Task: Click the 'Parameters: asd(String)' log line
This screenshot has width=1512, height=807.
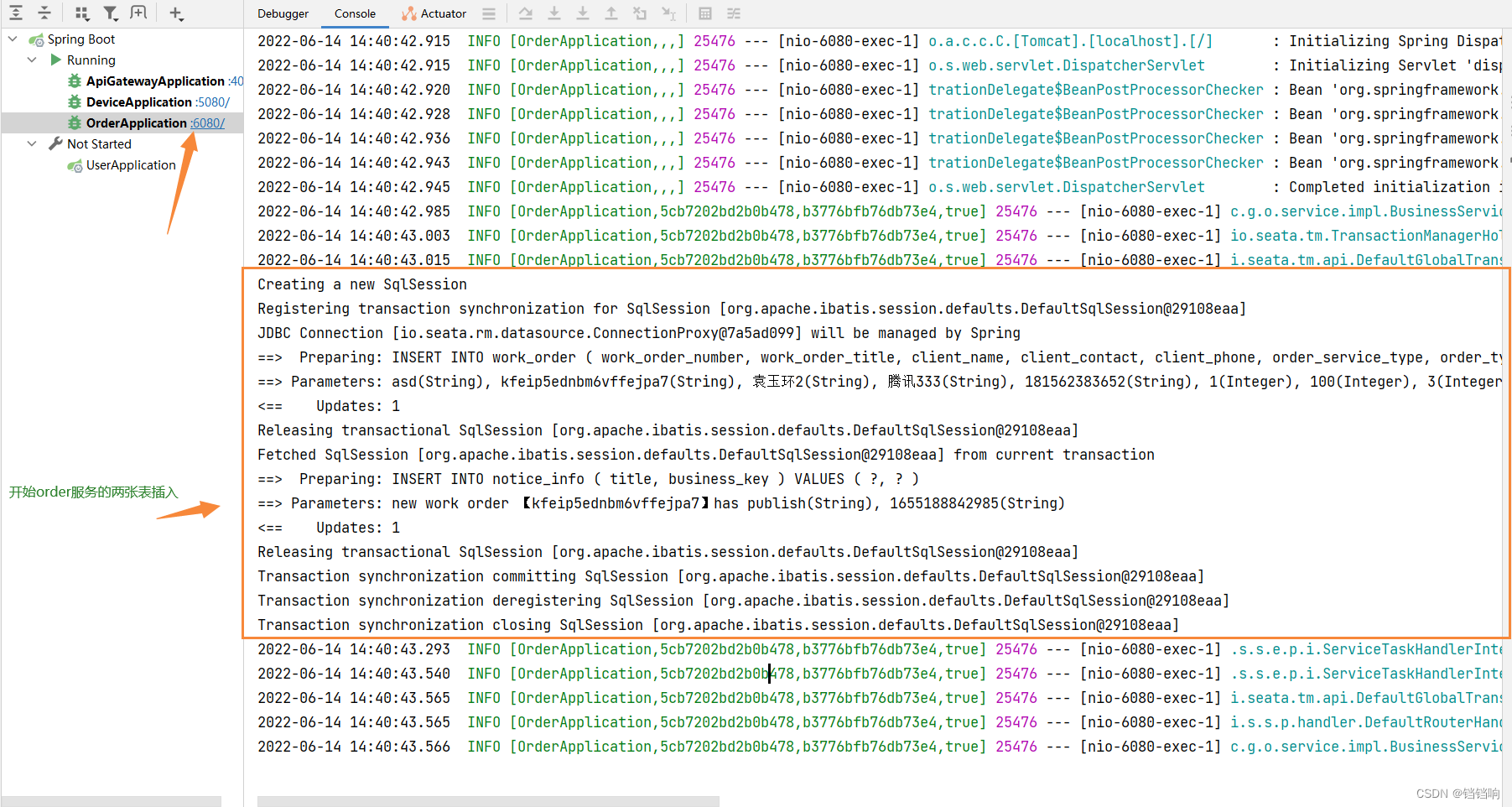Action: tap(880, 382)
